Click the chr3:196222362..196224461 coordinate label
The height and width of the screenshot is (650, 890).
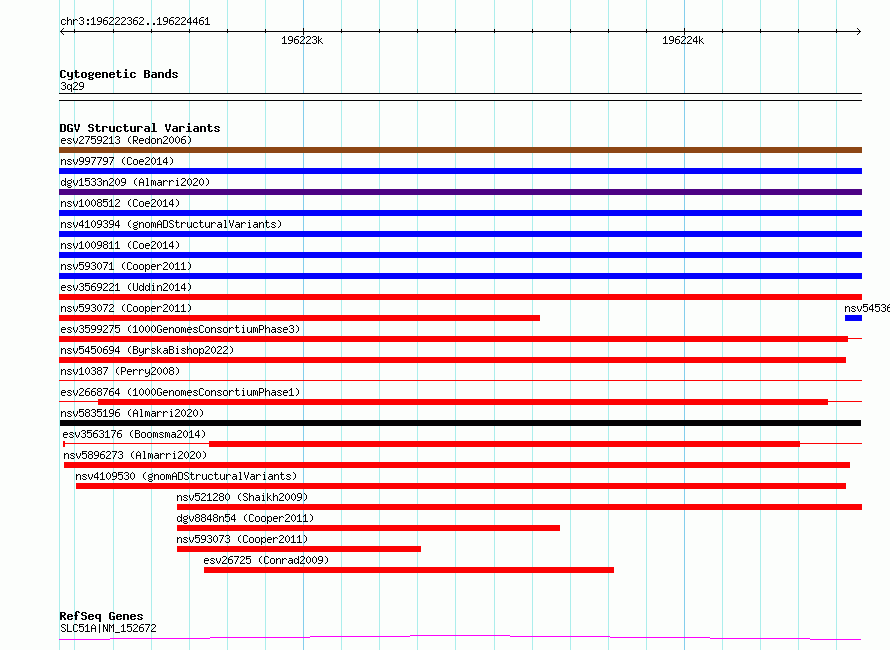coord(135,22)
